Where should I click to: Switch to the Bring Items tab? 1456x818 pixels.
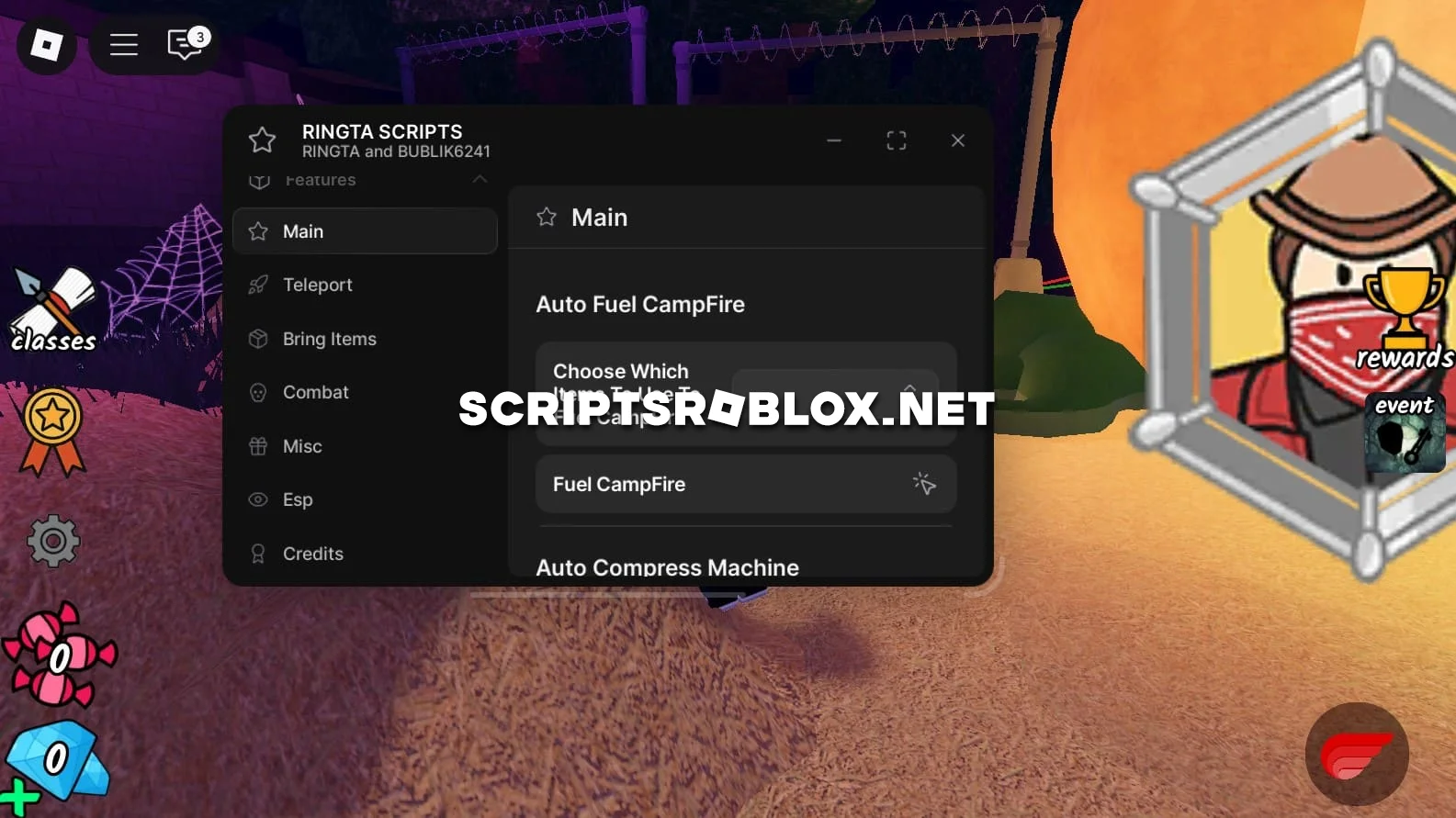329,339
